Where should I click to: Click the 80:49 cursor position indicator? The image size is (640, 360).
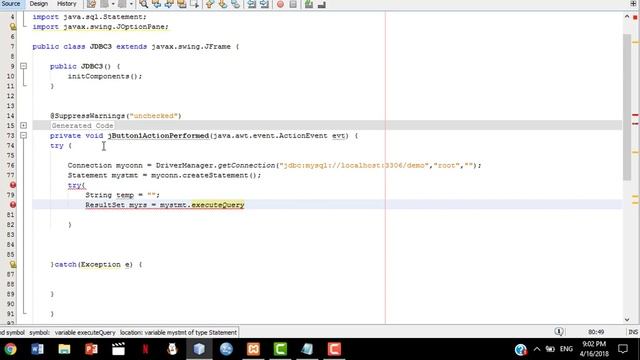[596, 332]
